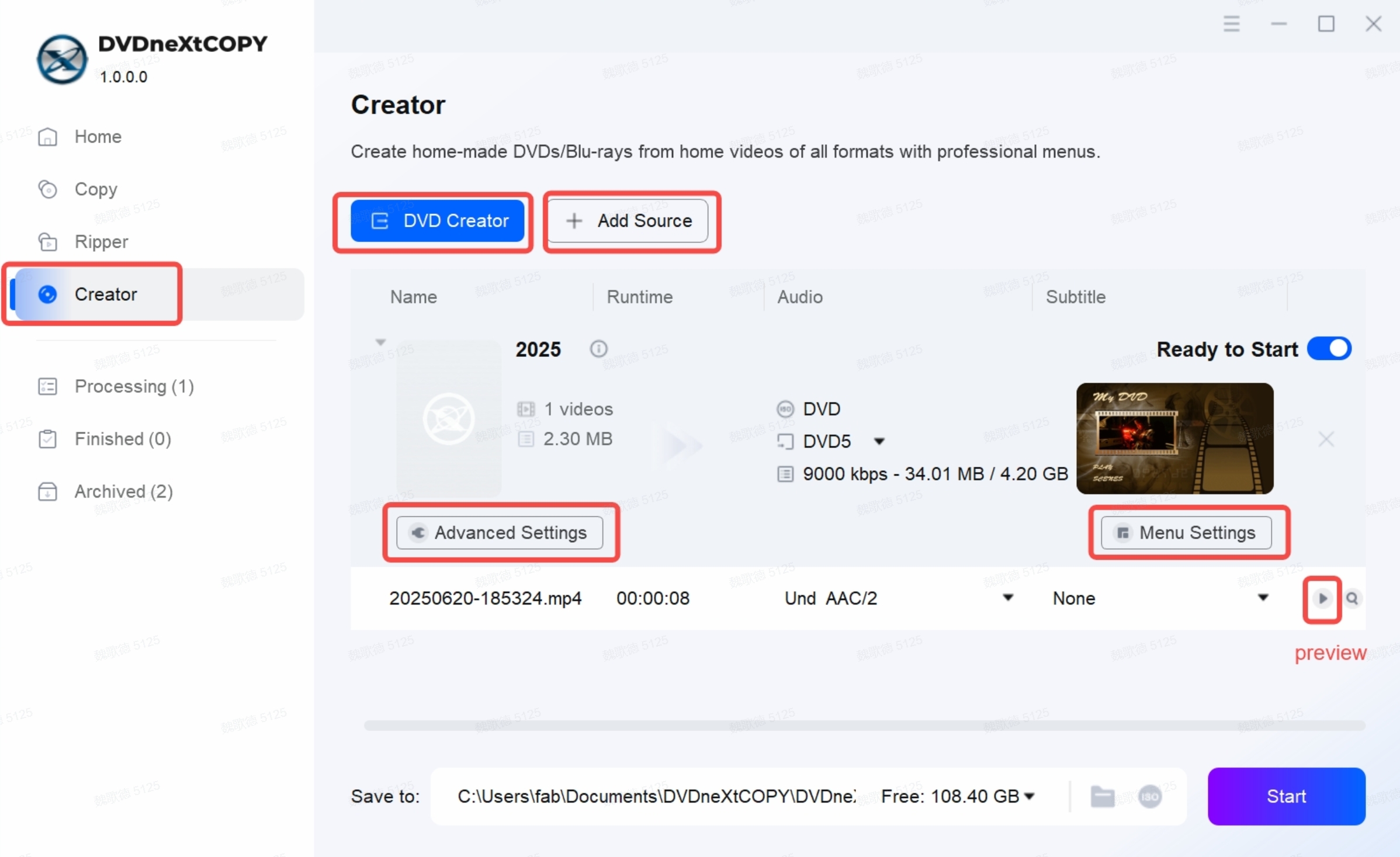Screen dimensions: 1400x857
Task: Click the Save to path field
Action: (x=656, y=796)
